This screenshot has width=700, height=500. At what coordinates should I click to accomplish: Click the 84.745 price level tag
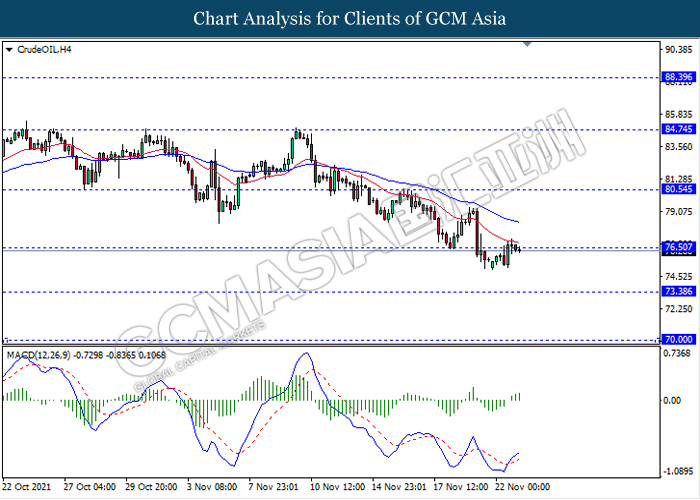pos(679,129)
